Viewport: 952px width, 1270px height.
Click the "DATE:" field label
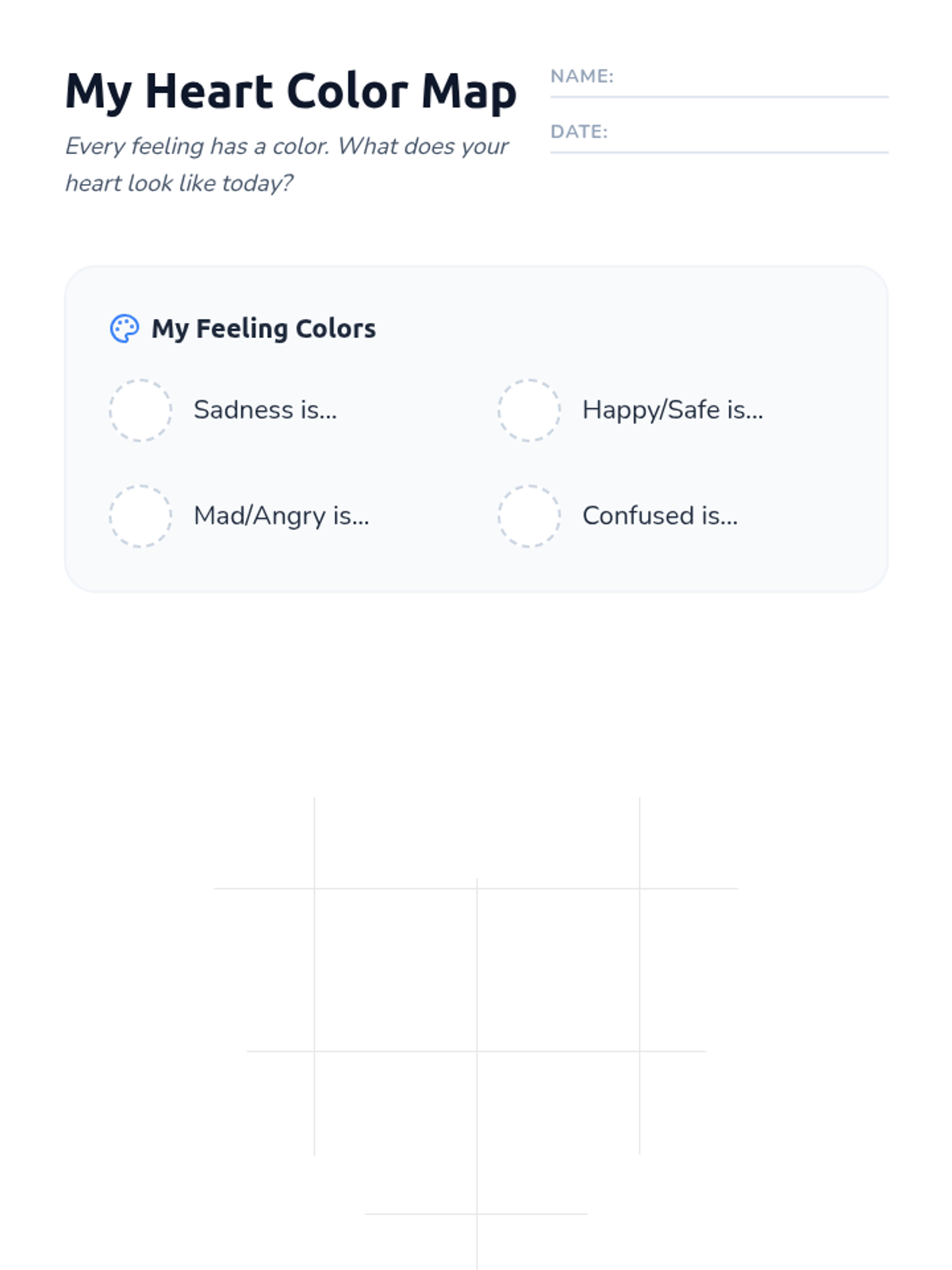(x=579, y=132)
